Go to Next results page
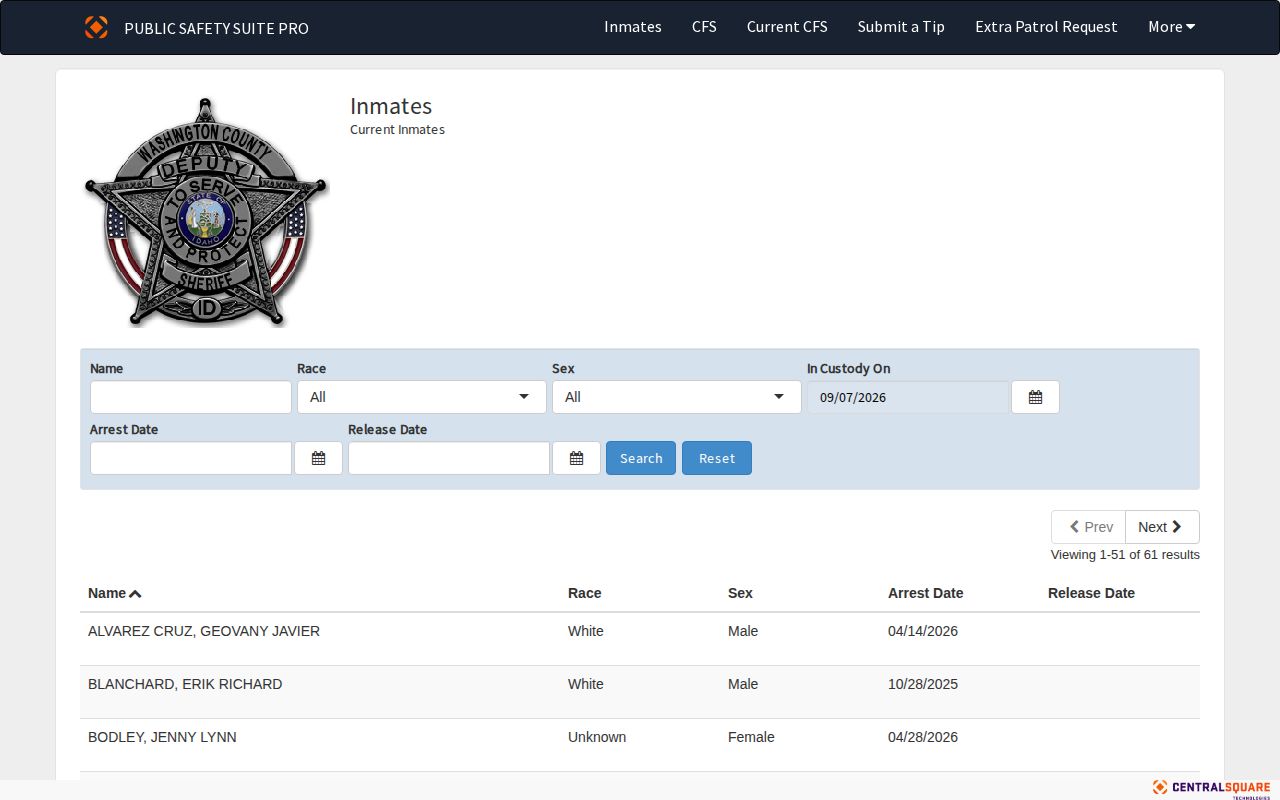The width and height of the screenshot is (1280, 800). [1162, 527]
